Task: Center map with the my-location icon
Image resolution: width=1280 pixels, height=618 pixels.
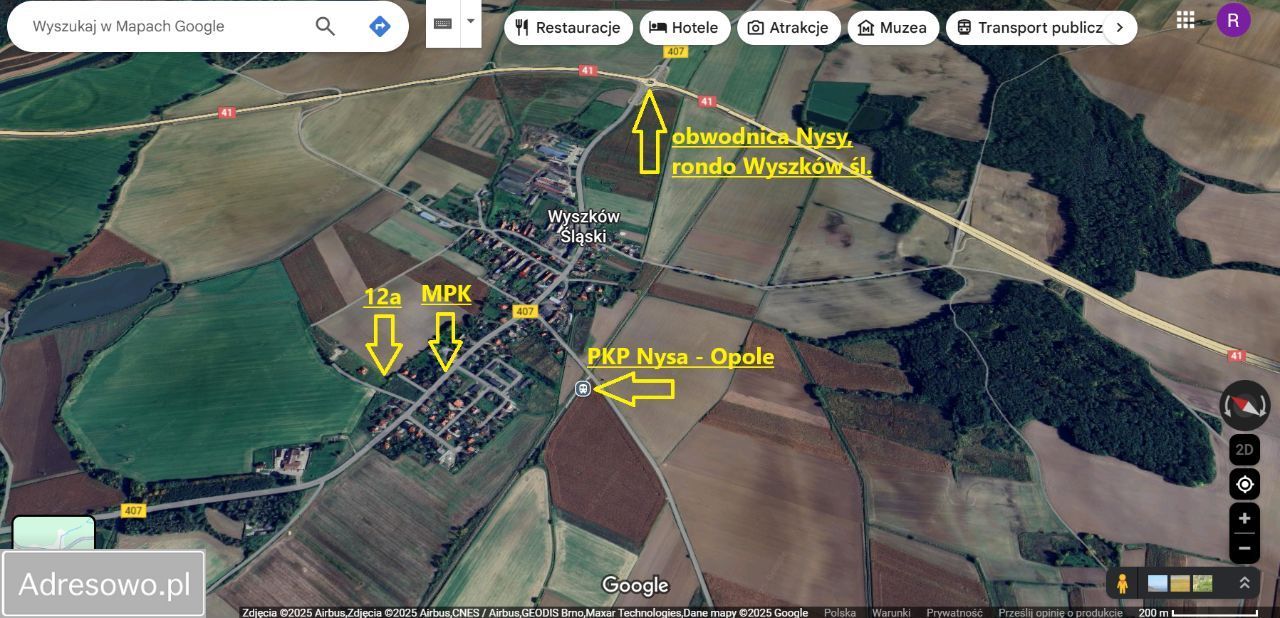Action: (x=1243, y=484)
